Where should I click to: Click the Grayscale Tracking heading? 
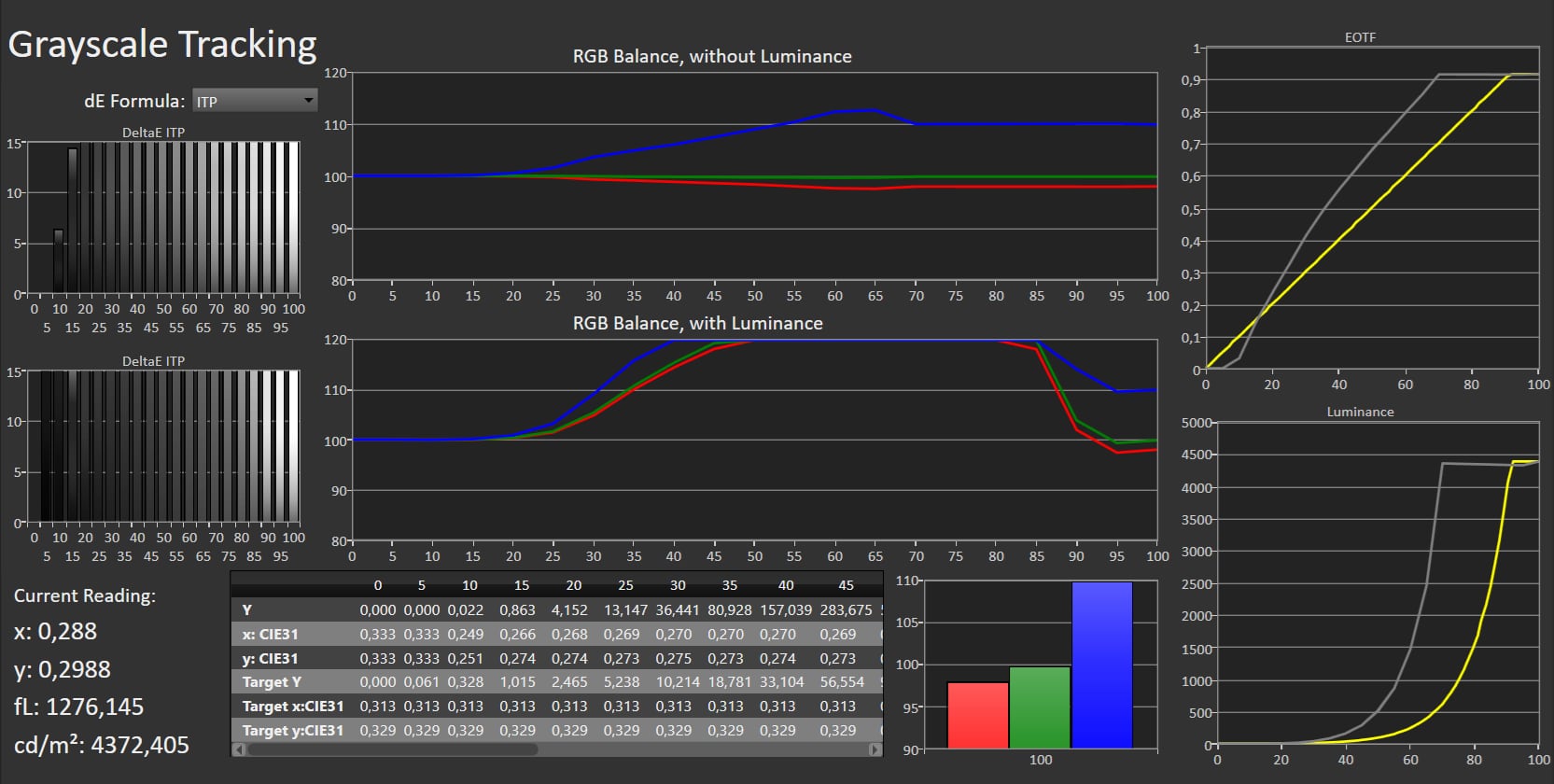click(x=162, y=45)
